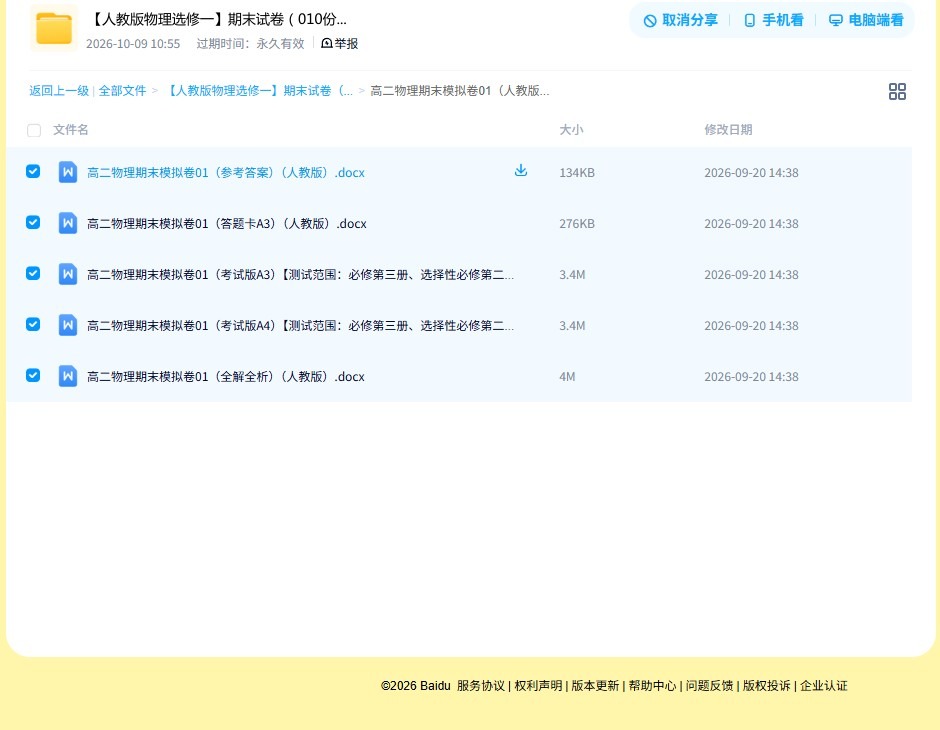Open 高二物理期末模拟卷01（全解全析） file
This screenshot has width=940, height=730.
[225, 376]
